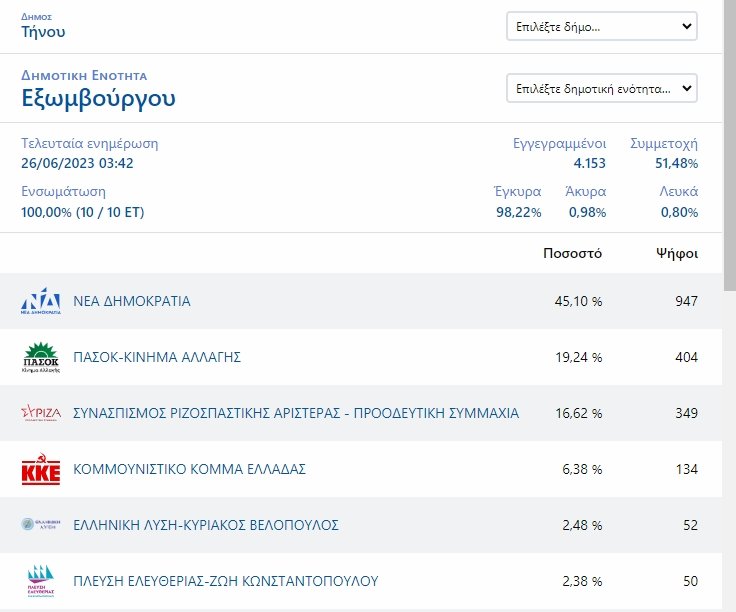Click the red KKE party logo
The image size is (736, 612).
click(41, 469)
